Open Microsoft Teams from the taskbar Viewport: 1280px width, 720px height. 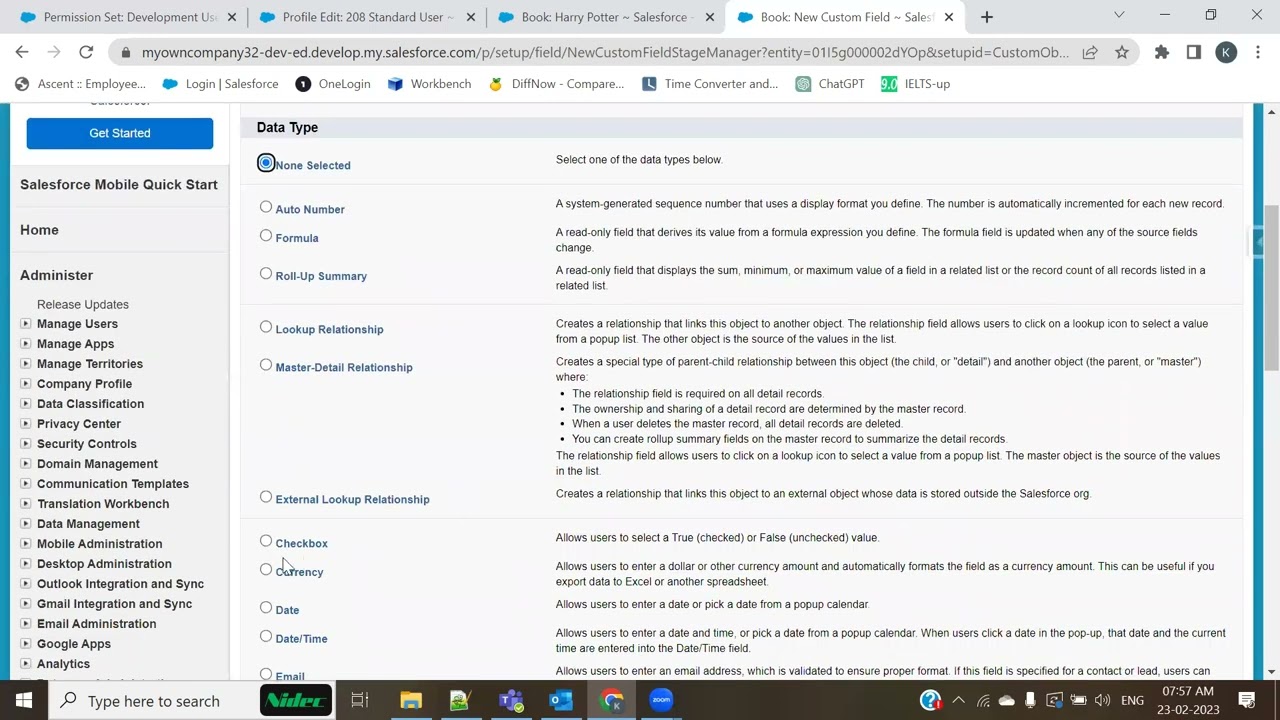point(511,700)
